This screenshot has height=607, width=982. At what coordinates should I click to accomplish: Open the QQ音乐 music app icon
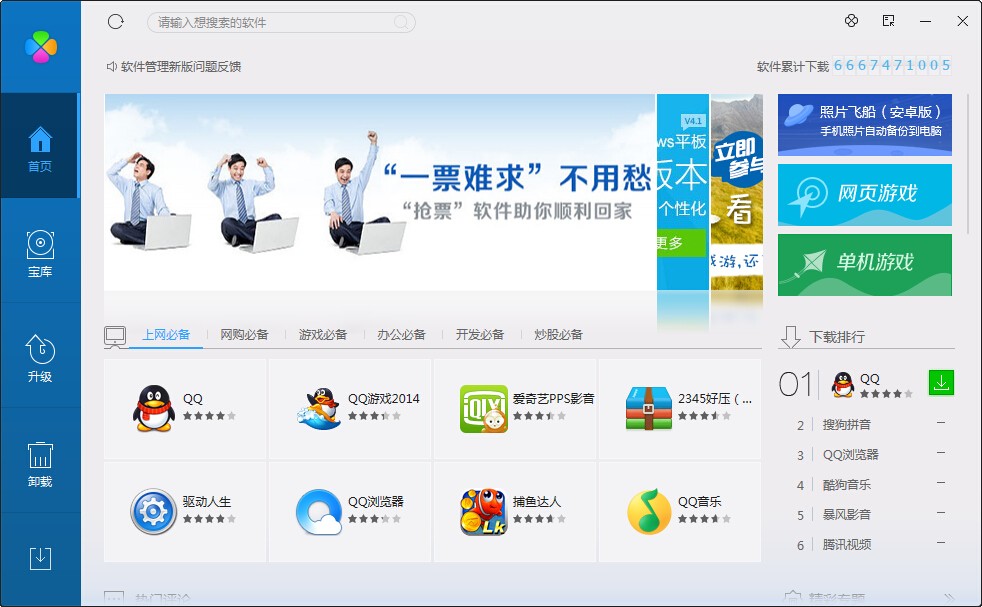pos(649,511)
